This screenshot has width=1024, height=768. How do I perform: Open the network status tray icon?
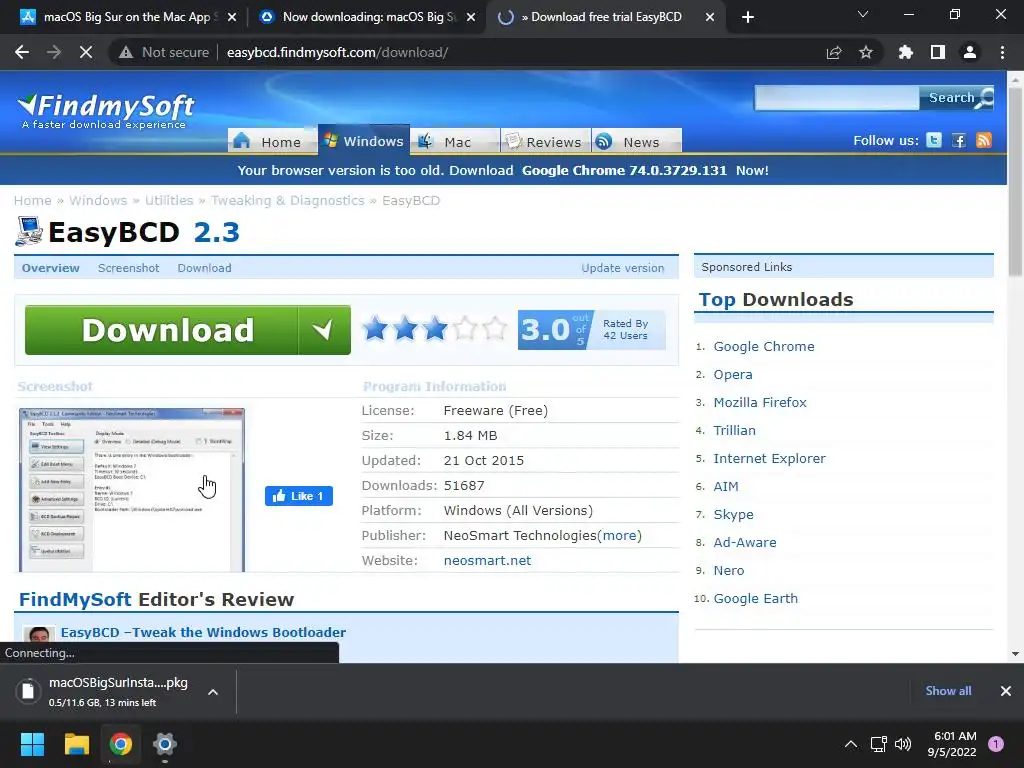coord(878,744)
